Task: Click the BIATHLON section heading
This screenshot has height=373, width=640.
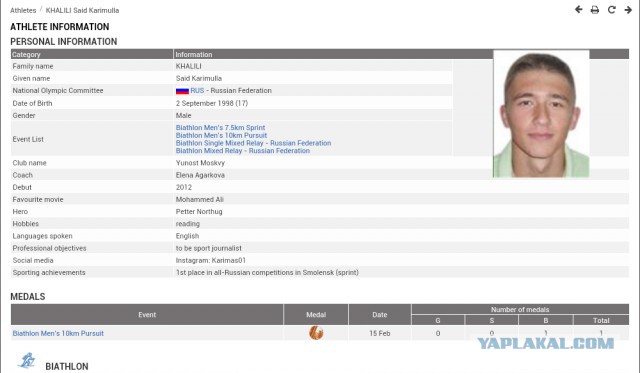Action: click(x=67, y=366)
